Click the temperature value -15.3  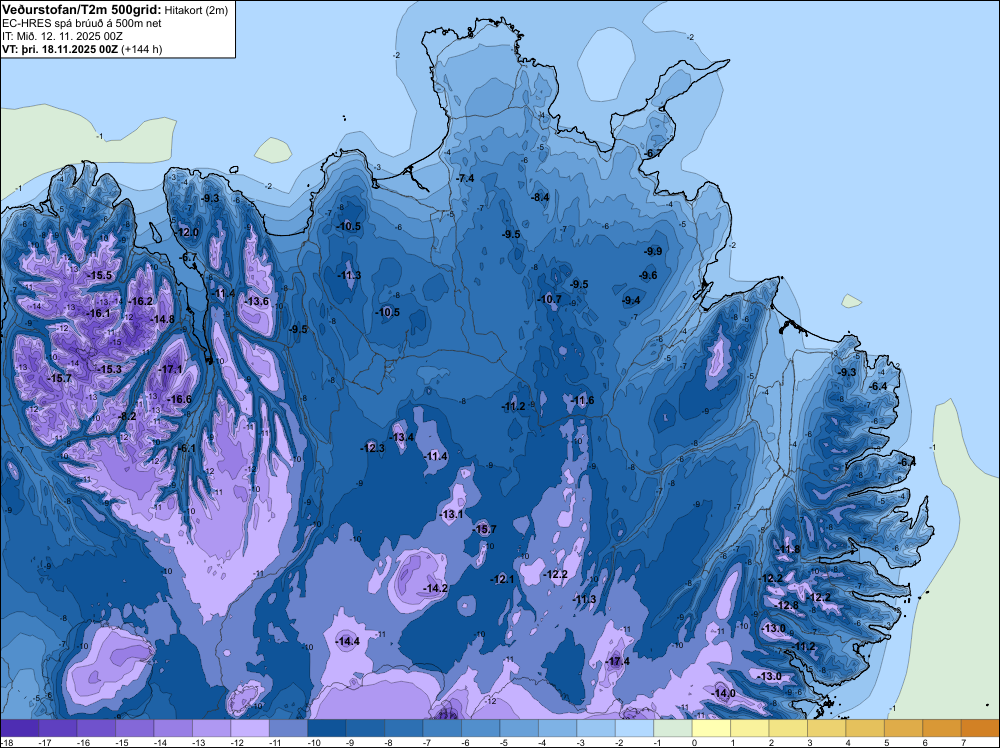click(109, 369)
